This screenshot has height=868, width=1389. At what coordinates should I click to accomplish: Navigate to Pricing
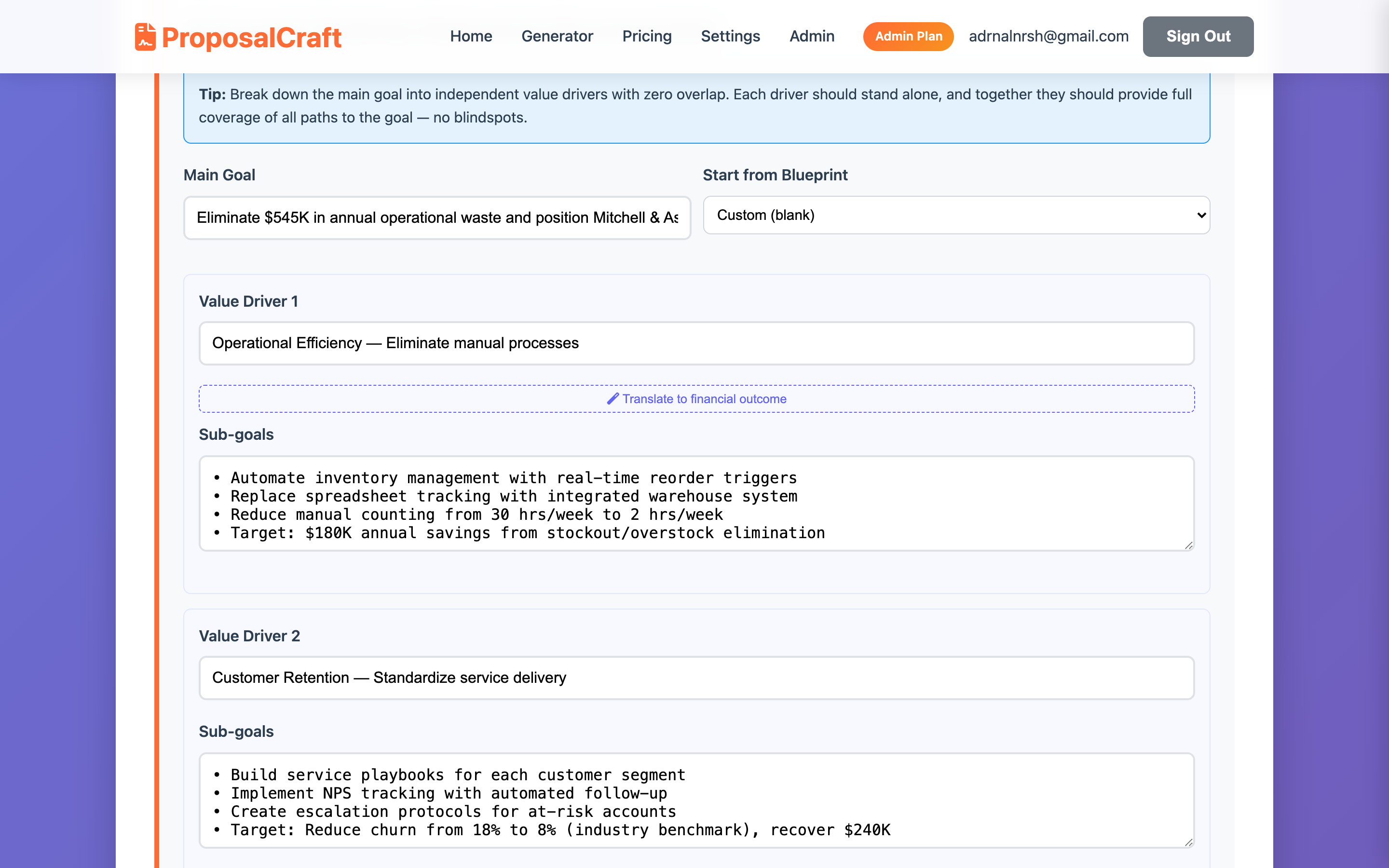tap(647, 36)
